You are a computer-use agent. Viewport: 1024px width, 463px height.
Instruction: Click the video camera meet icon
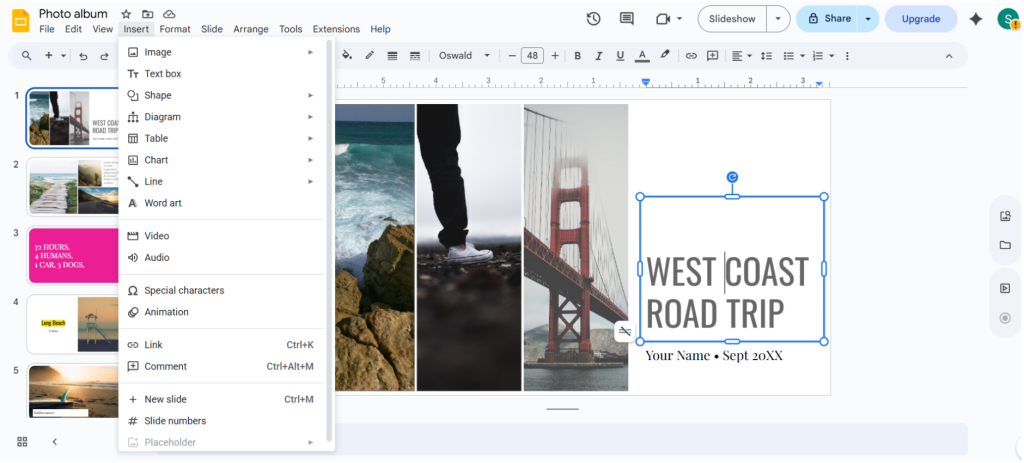pos(664,19)
